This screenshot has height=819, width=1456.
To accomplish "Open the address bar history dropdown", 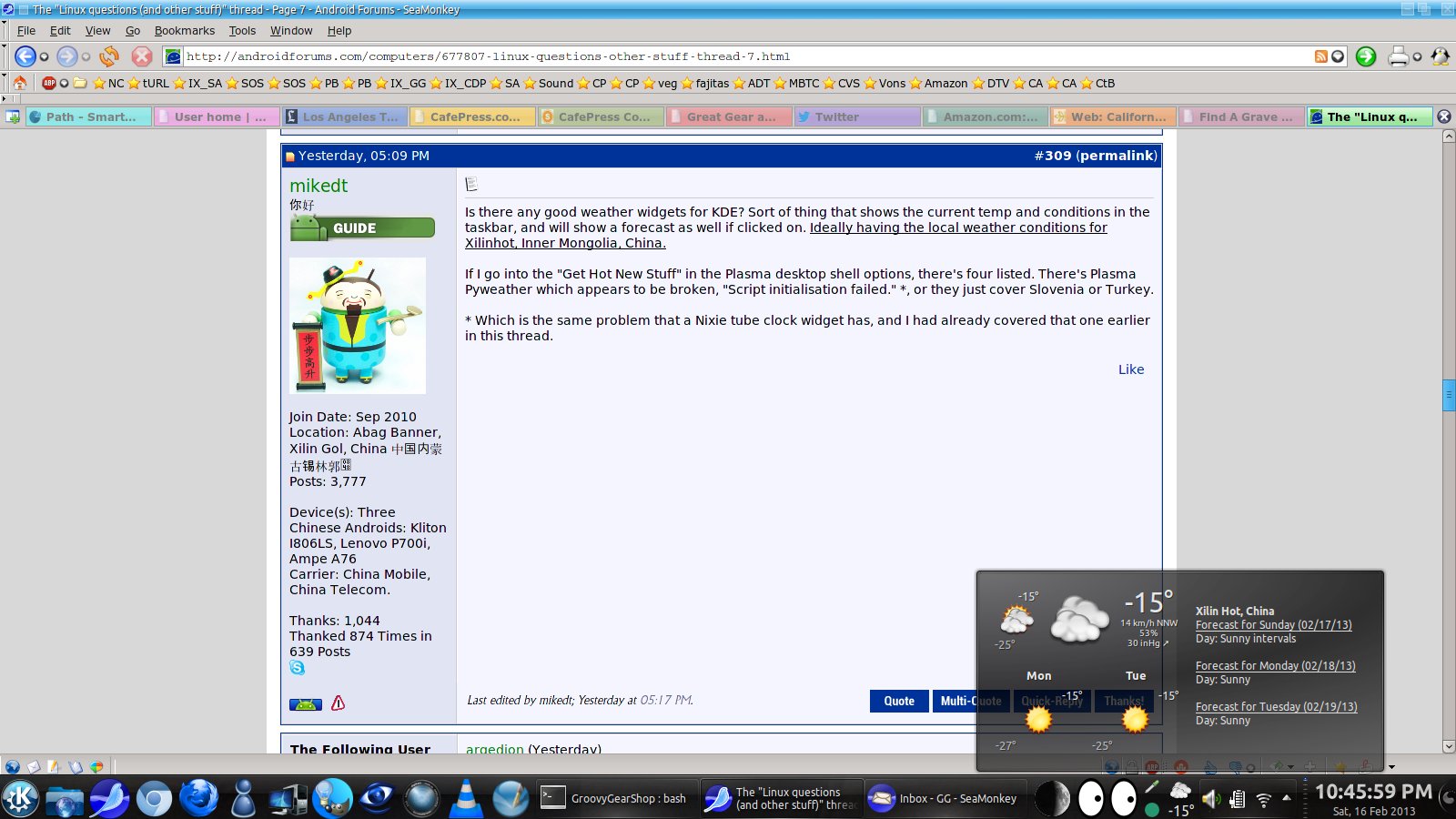I will click(x=1336, y=56).
